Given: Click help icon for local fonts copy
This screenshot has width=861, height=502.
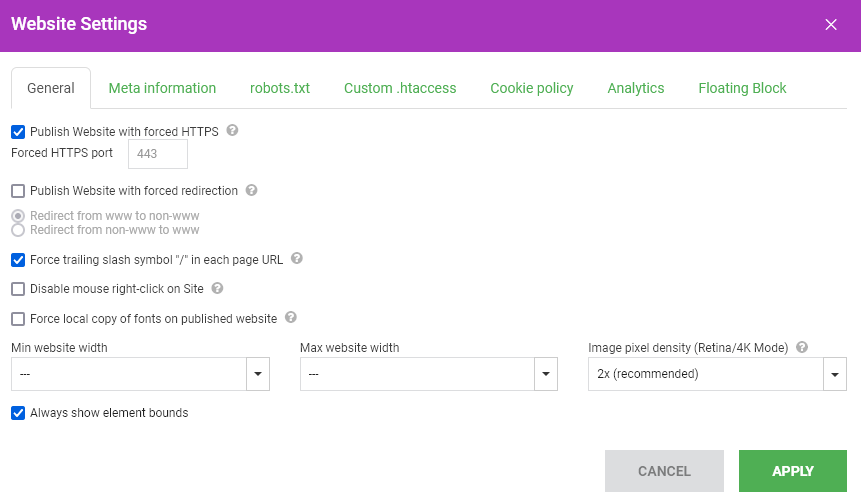Looking at the screenshot, I should (x=291, y=317).
